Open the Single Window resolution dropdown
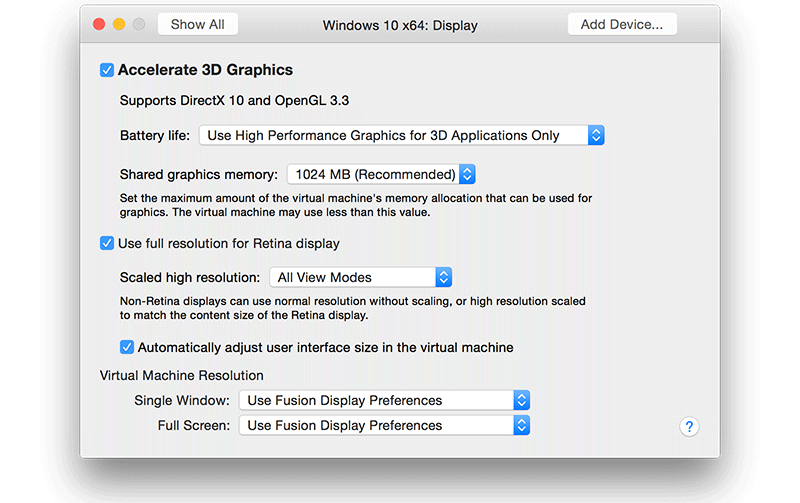 pos(384,400)
